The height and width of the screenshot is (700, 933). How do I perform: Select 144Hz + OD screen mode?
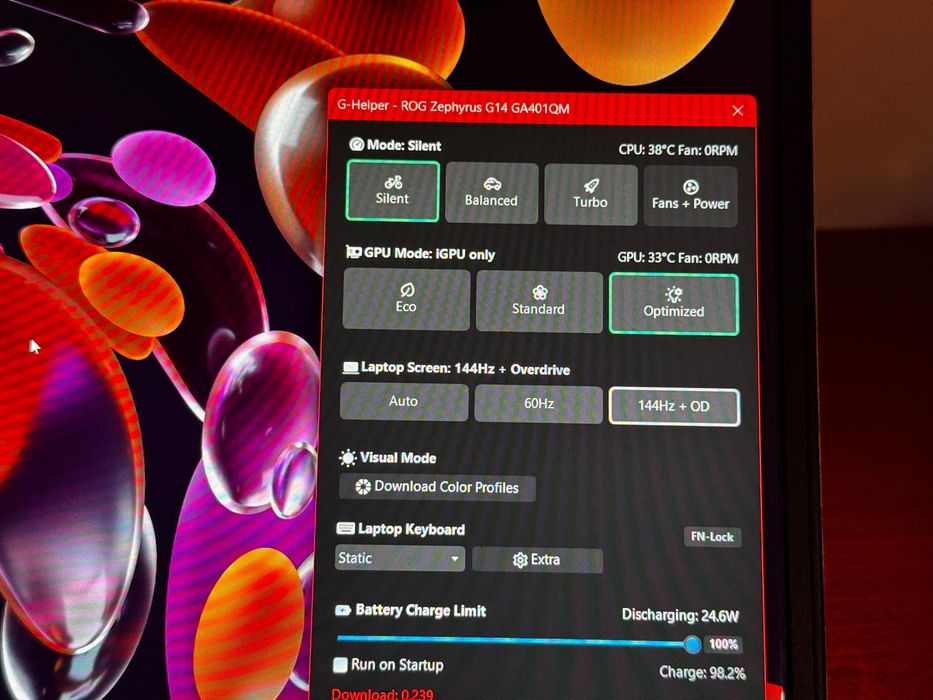tap(674, 407)
